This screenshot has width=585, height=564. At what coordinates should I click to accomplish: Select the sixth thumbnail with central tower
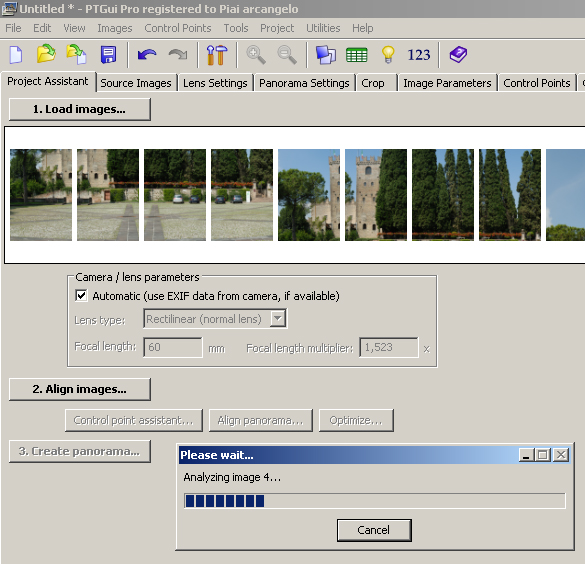pyautogui.click(x=376, y=195)
